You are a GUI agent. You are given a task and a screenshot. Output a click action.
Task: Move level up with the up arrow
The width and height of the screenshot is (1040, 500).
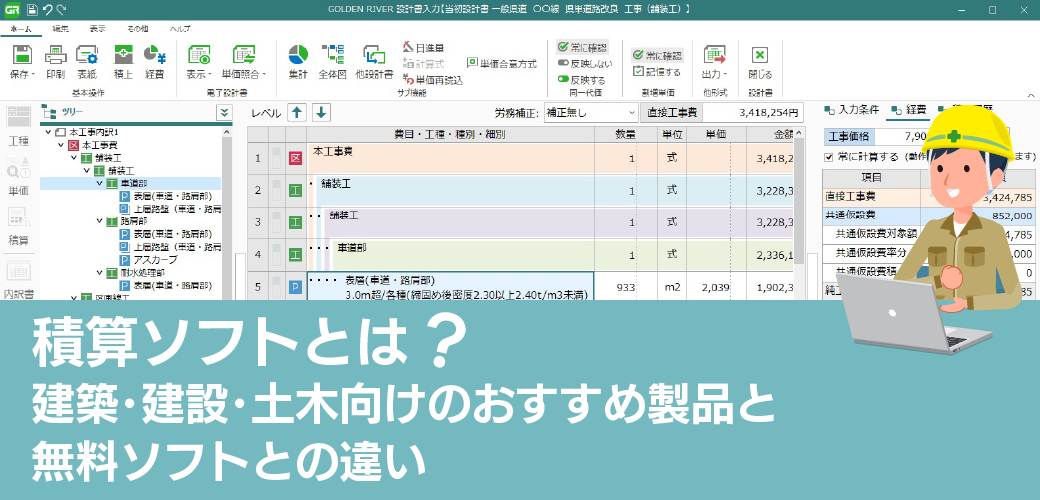coord(296,112)
